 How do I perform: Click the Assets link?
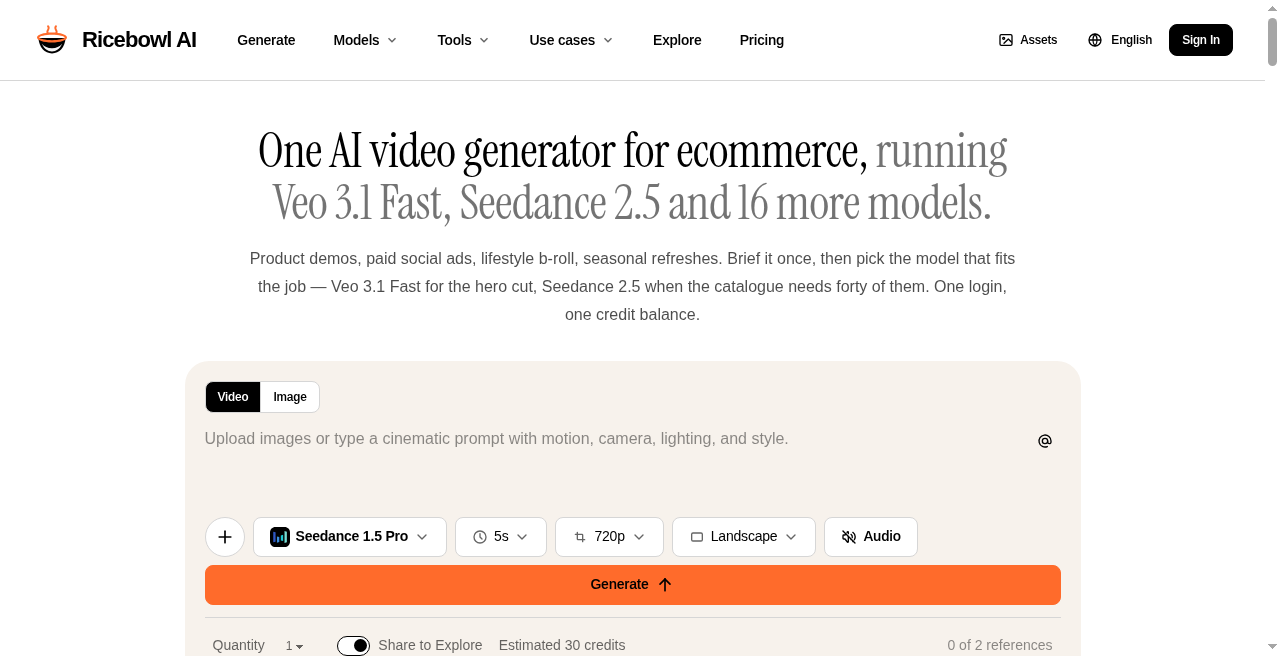click(x=1028, y=40)
